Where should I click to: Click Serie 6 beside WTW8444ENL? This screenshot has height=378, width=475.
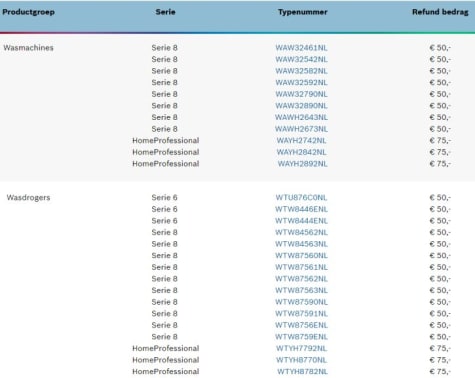pos(164,221)
